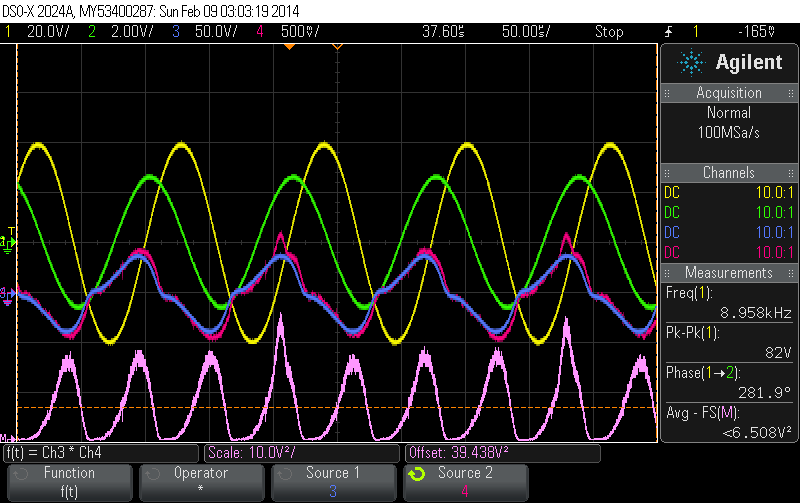This screenshot has width=800, height=503.
Task: Click the yellow channel 1 DC 10.0:1 row
Action: coord(729,192)
